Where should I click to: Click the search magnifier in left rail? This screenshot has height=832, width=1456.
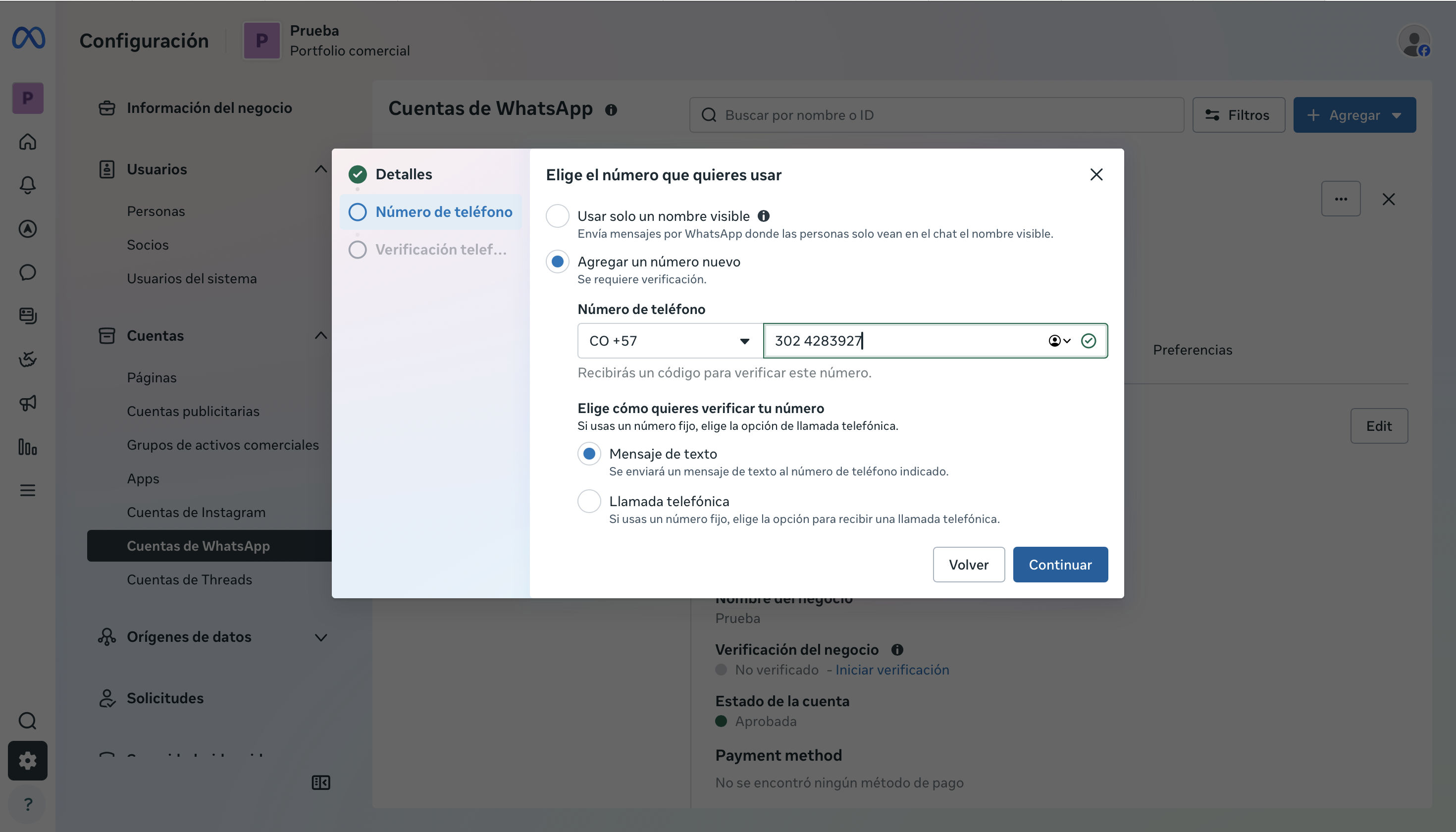[27, 721]
